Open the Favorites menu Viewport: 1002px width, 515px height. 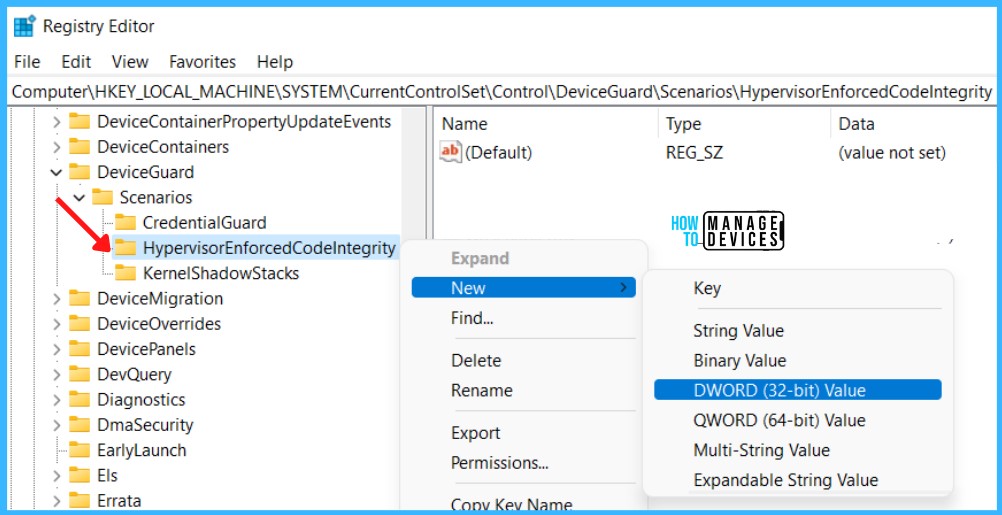(x=203, y=62)
